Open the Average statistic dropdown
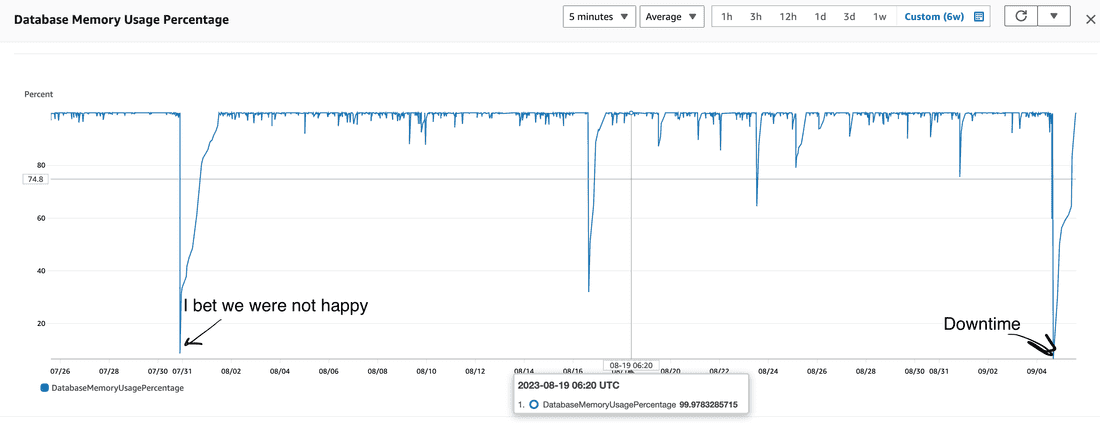This screenshot has width=1100, height=423. [671, 17]
